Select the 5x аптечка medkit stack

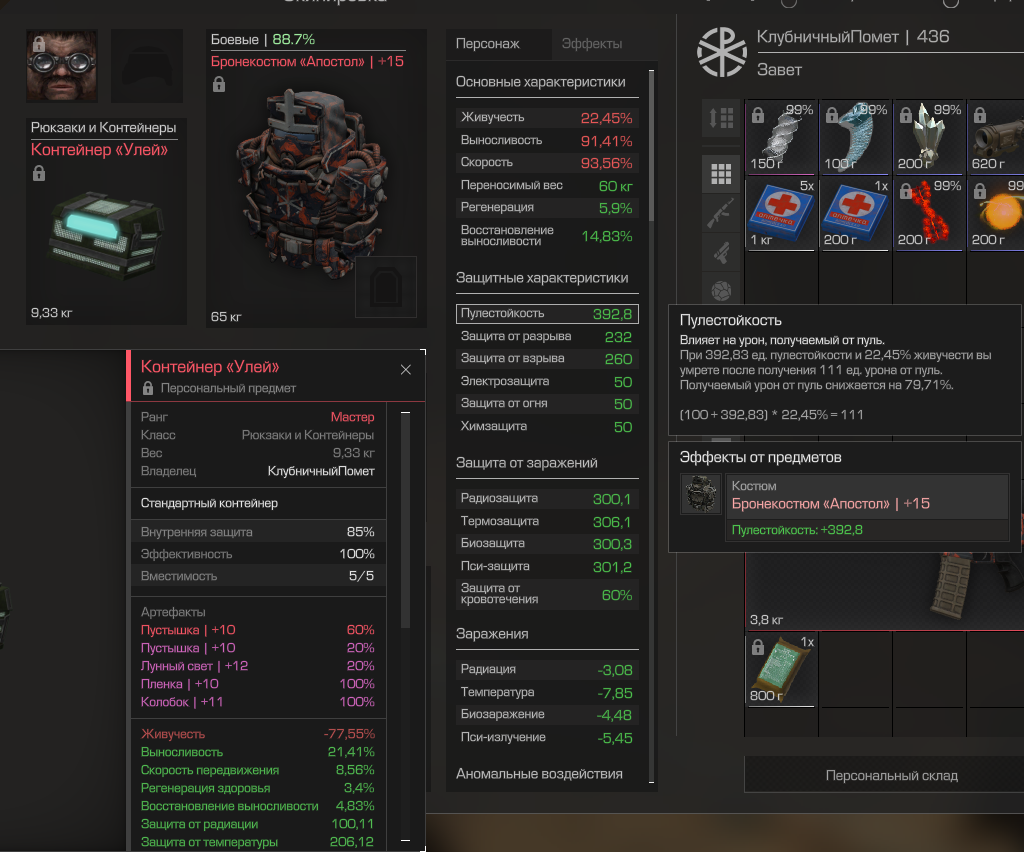[x=781, y=213]
